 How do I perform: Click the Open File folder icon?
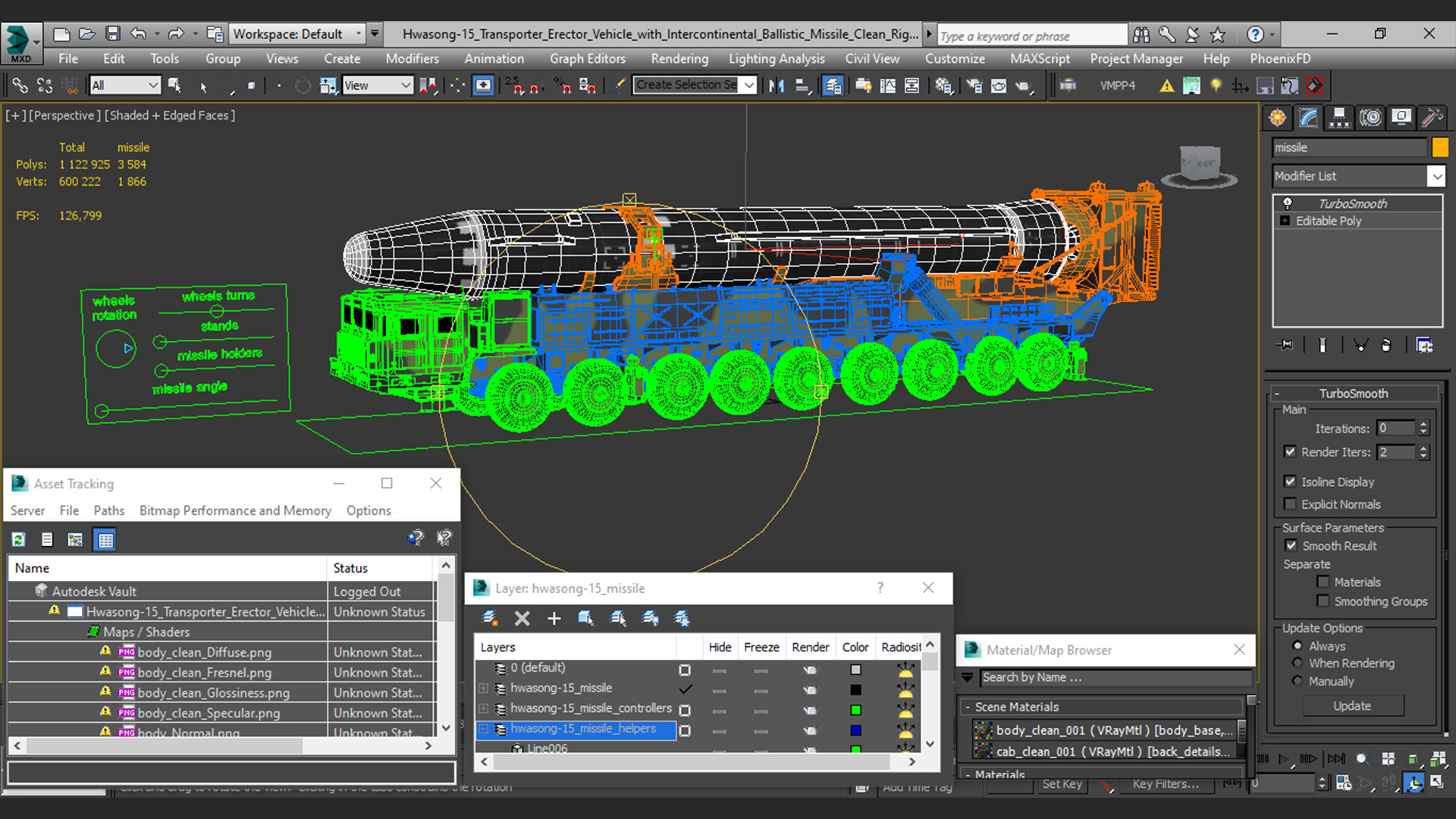click(x=87, y=34)
